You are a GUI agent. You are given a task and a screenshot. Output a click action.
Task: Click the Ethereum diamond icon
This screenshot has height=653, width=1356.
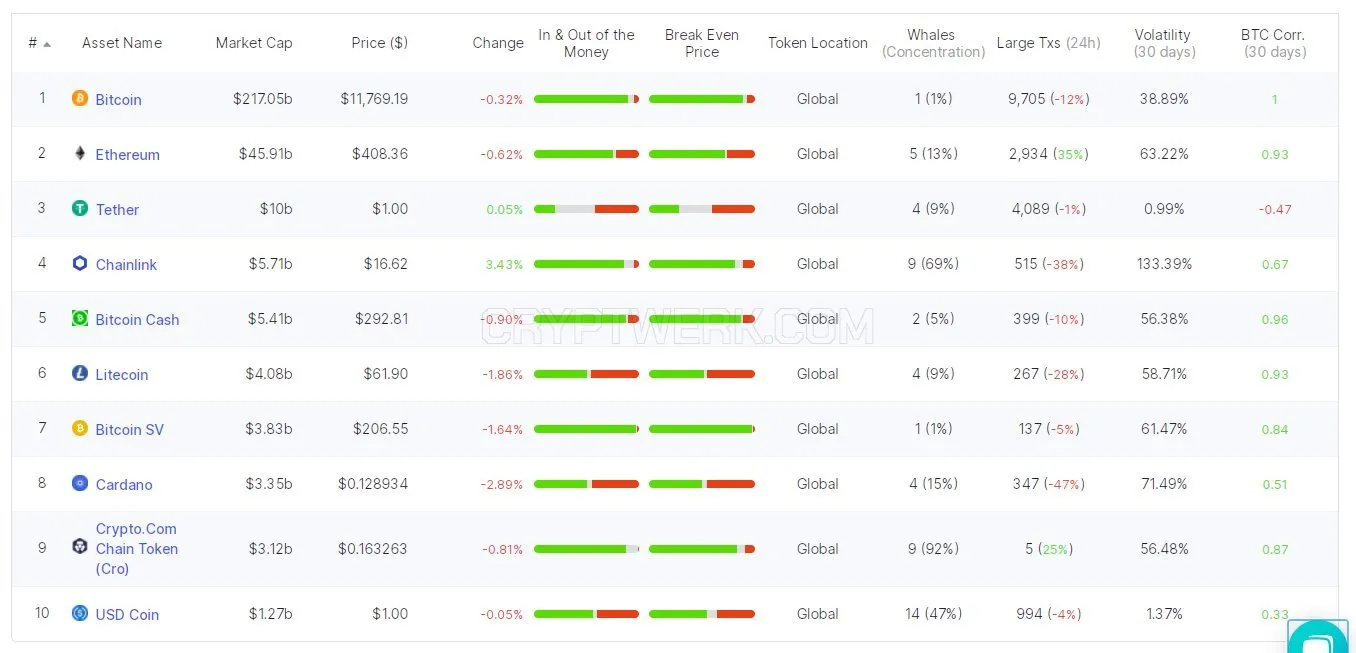click(x=80, y=153)
